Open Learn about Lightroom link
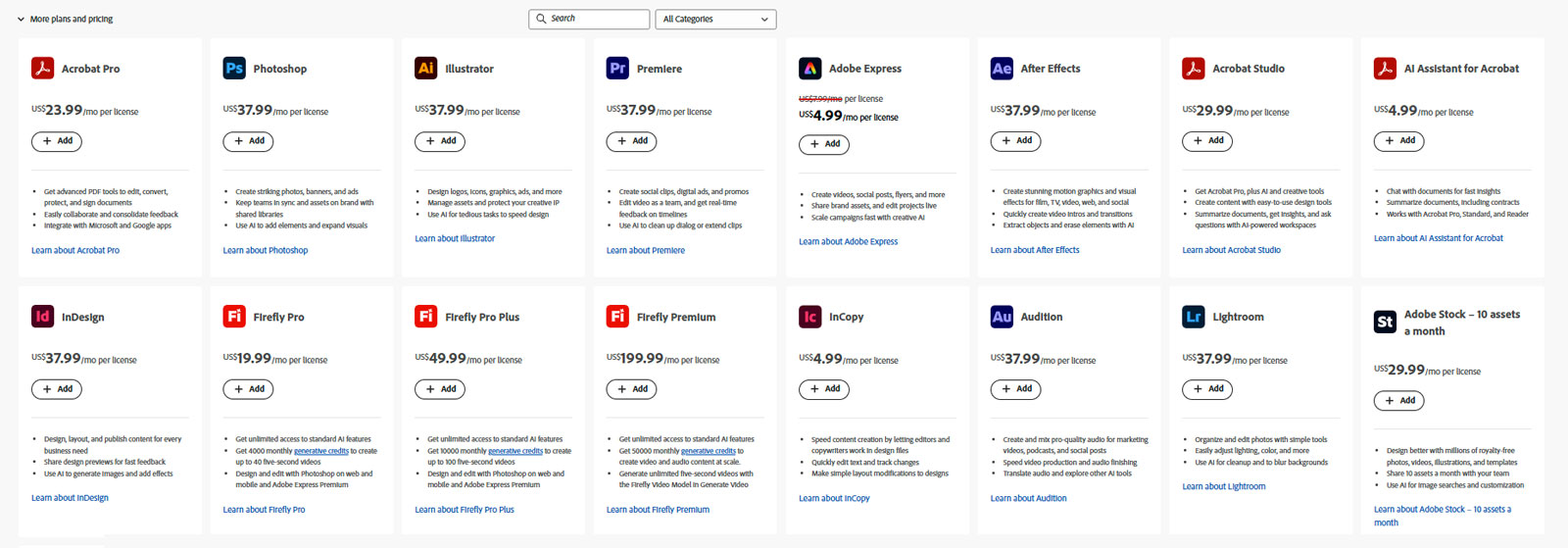The height and width of the screenshot is (548, 1568). tap(1224, 487)
